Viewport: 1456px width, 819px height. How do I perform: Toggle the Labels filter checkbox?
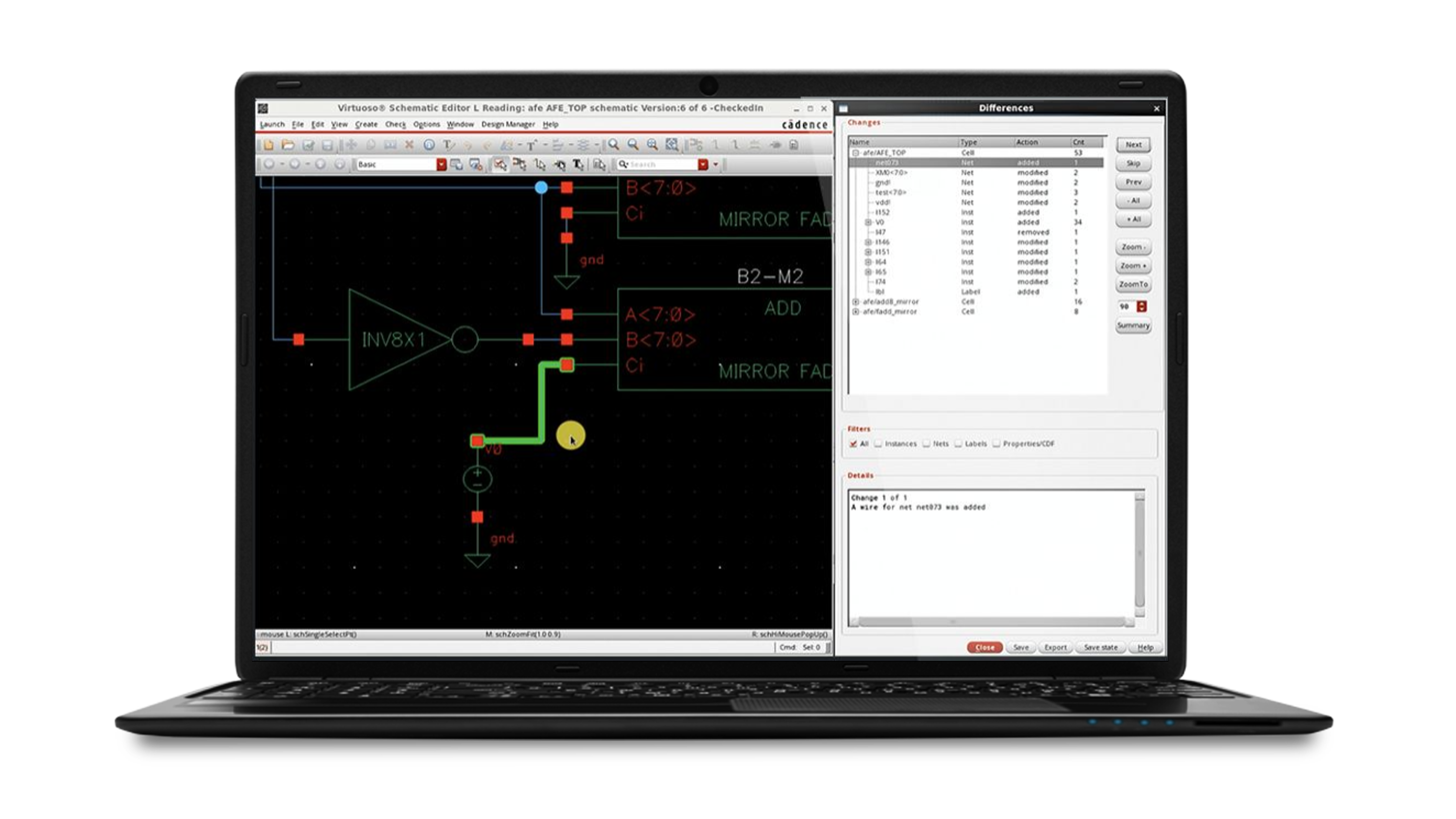point(959,445)
